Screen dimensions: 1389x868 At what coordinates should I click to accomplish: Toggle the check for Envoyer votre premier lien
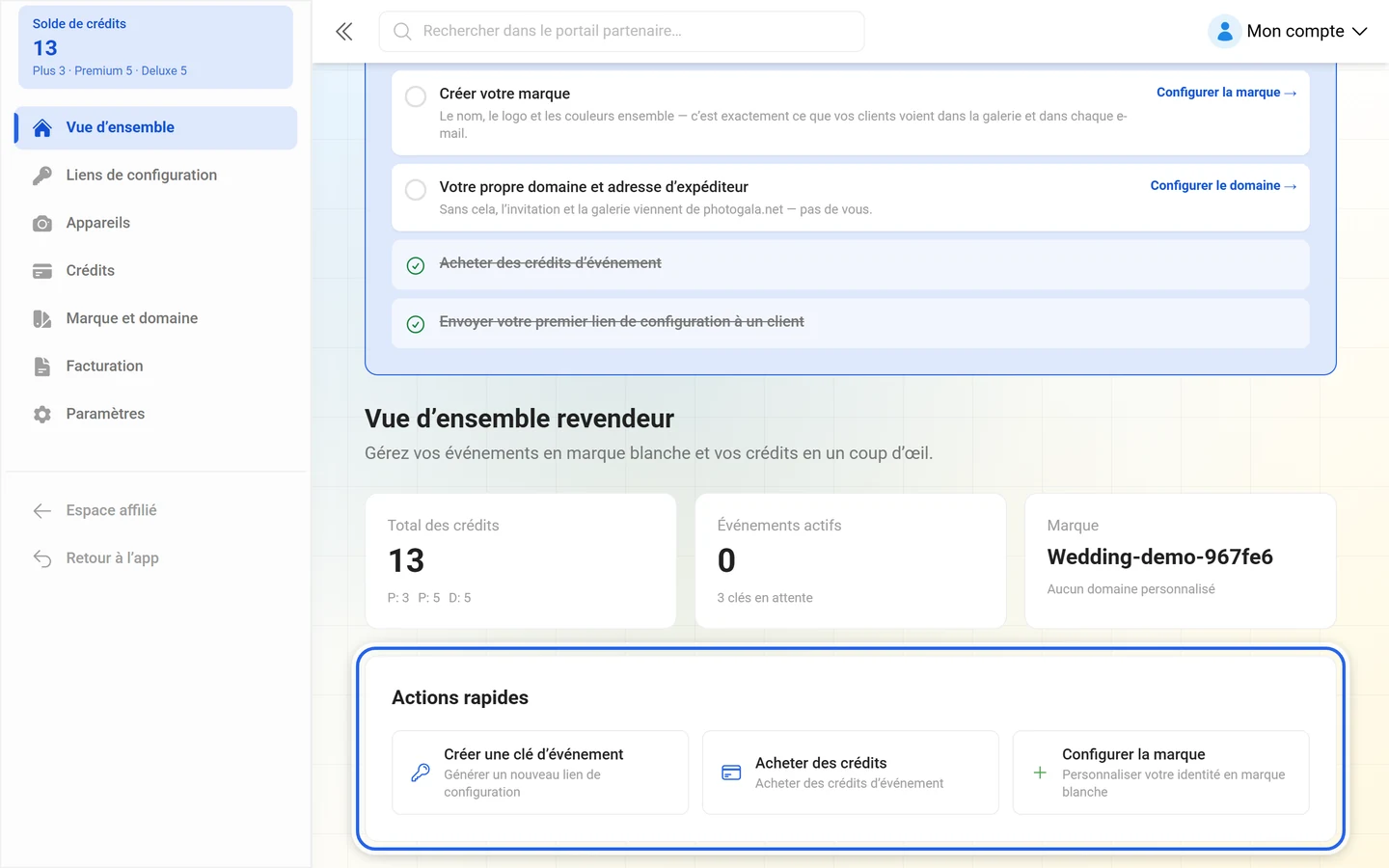click(416, 324)
